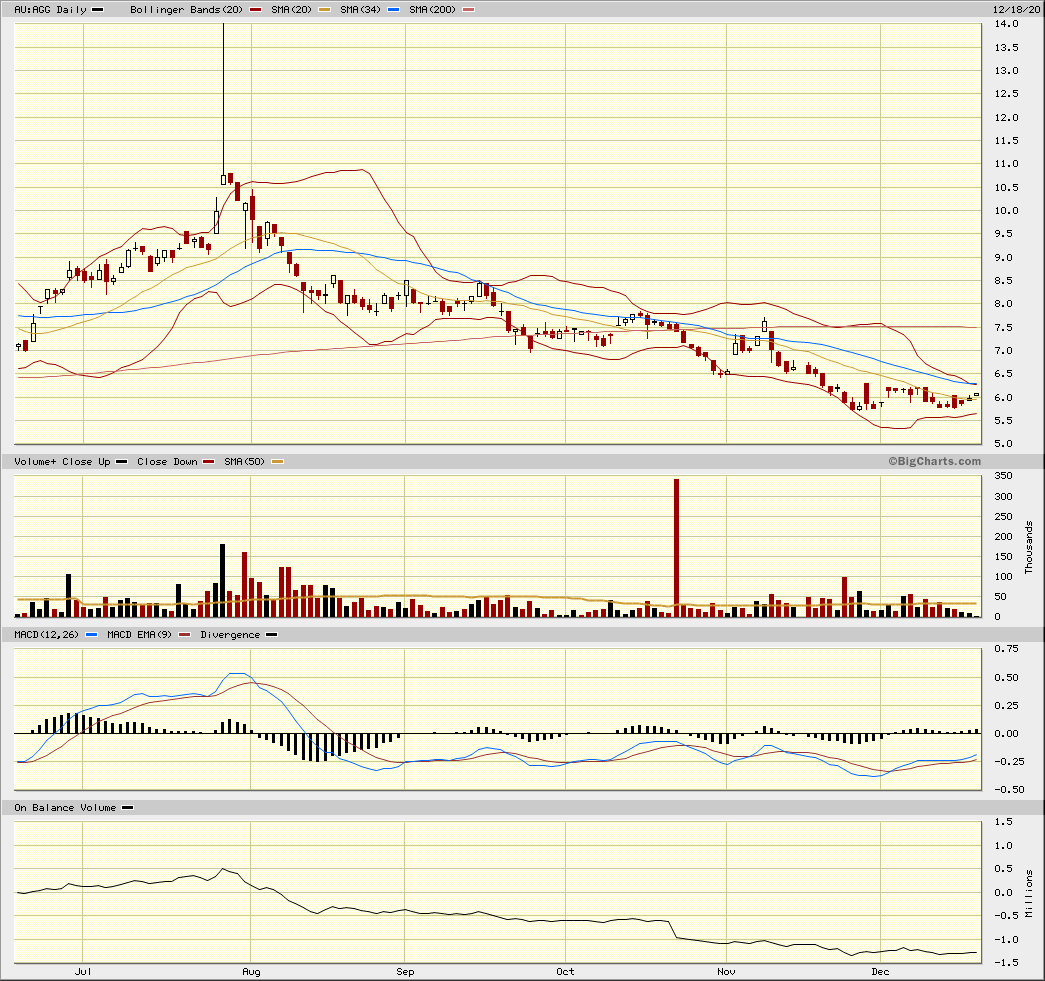The height and width of the screenshot is (981, 1045).
Task: Click the Nov label on the time axis
Action: click(x=726, y=972)
